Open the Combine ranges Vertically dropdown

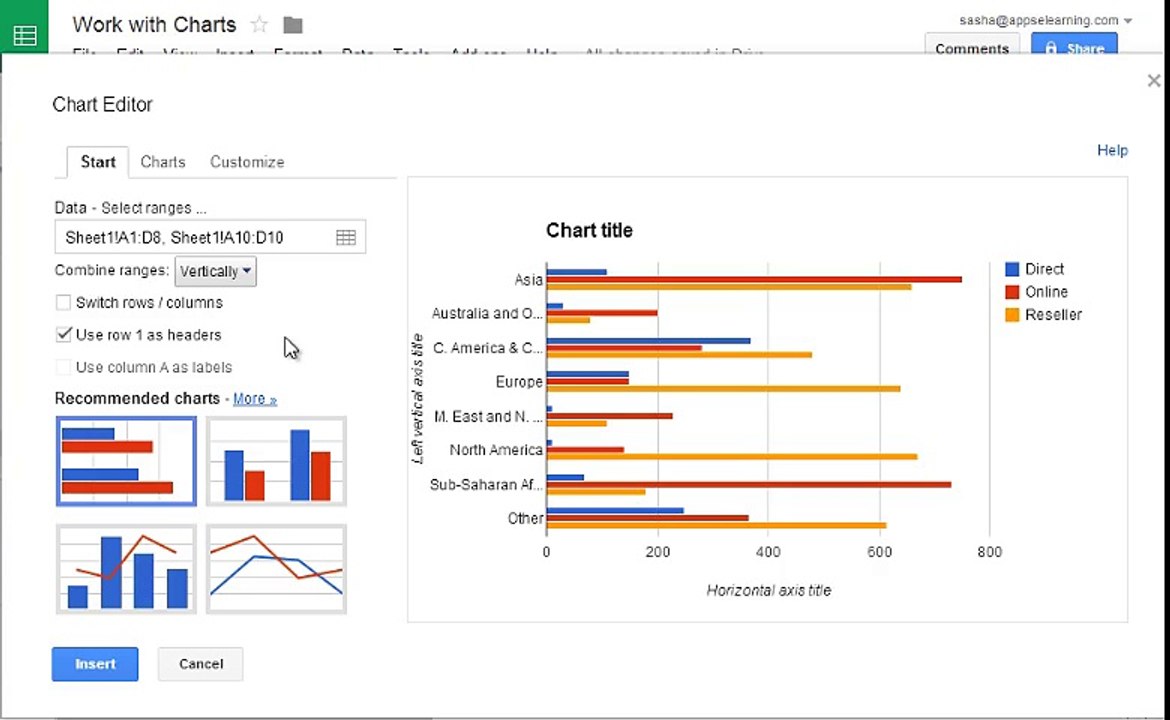point(216,271)
